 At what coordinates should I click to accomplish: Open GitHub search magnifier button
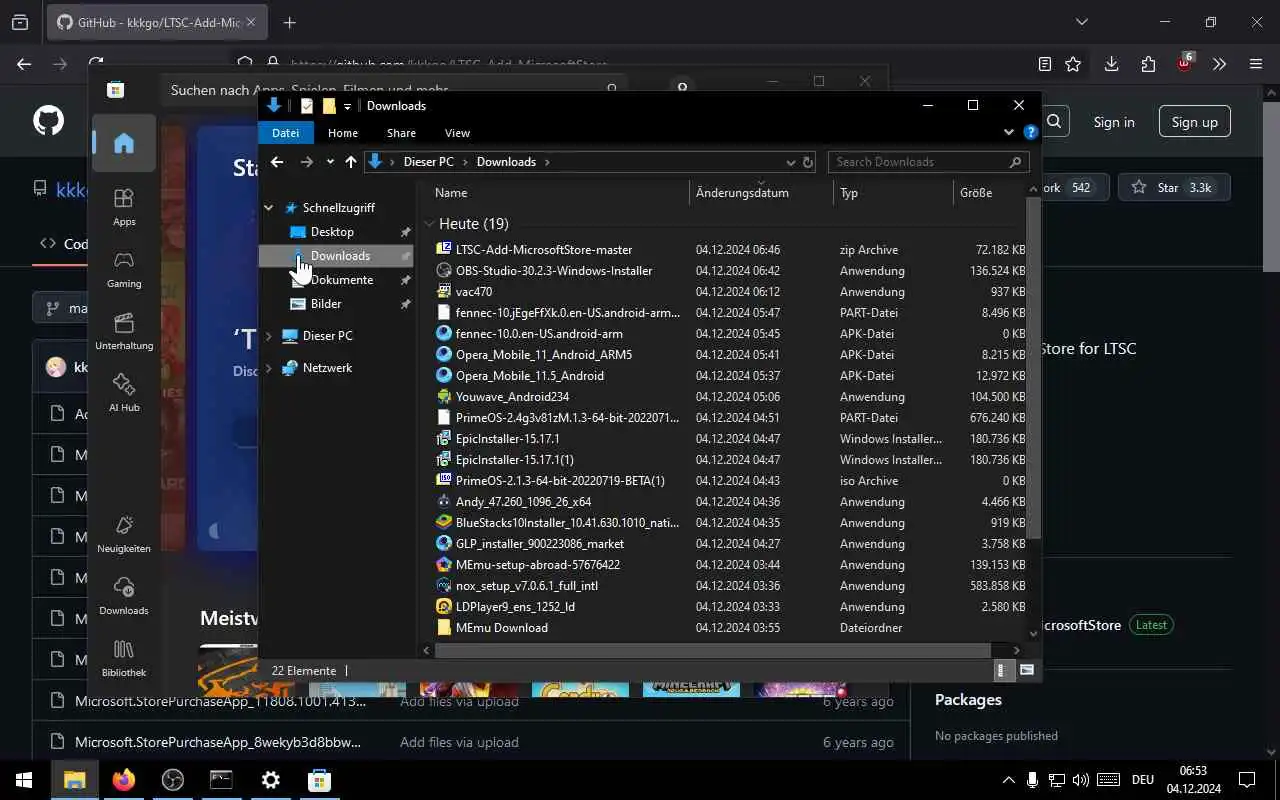coord(1054,122)
